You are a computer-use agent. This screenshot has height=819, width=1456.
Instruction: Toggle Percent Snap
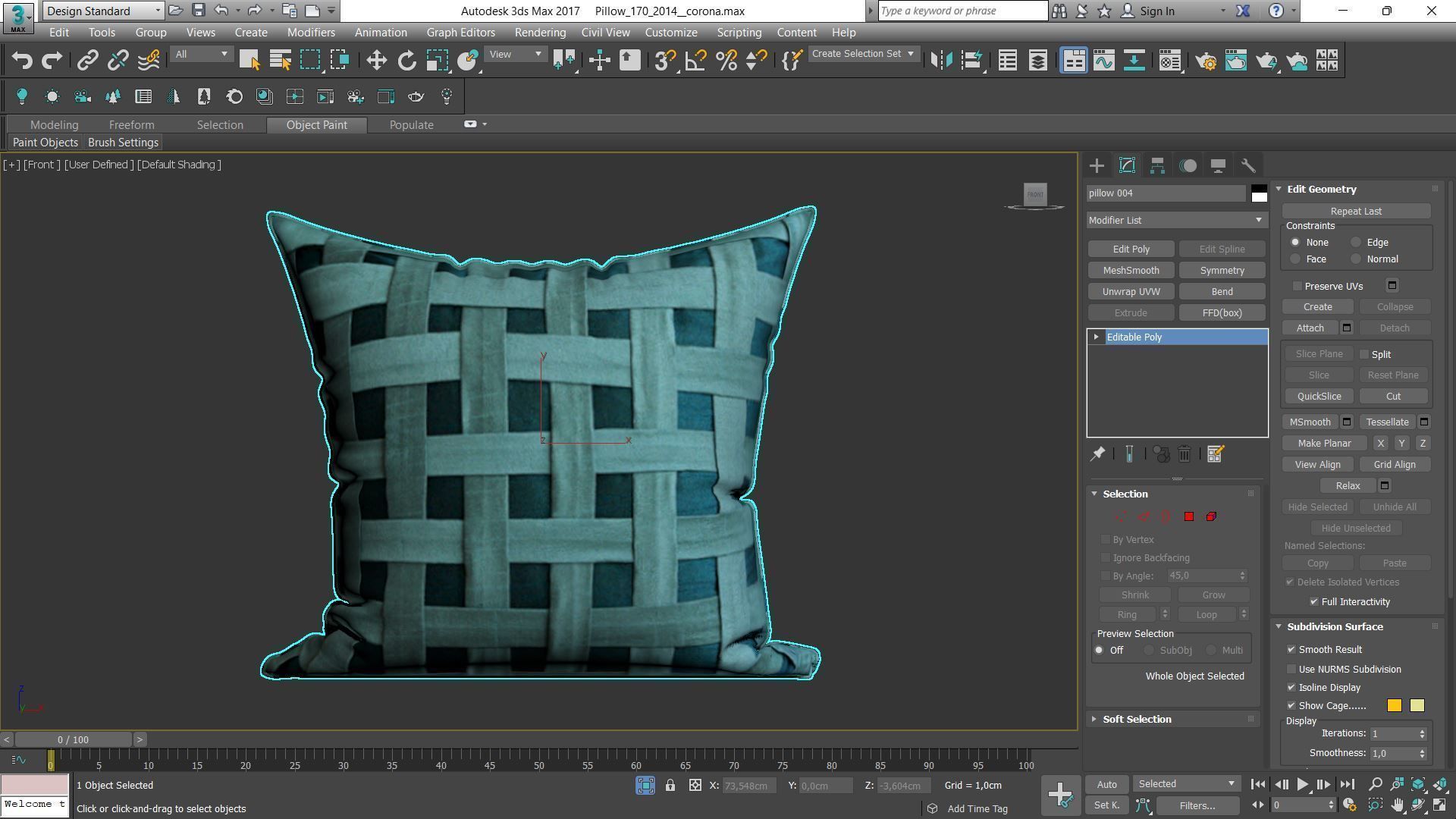pyautogui.click(x=726, y=61)
